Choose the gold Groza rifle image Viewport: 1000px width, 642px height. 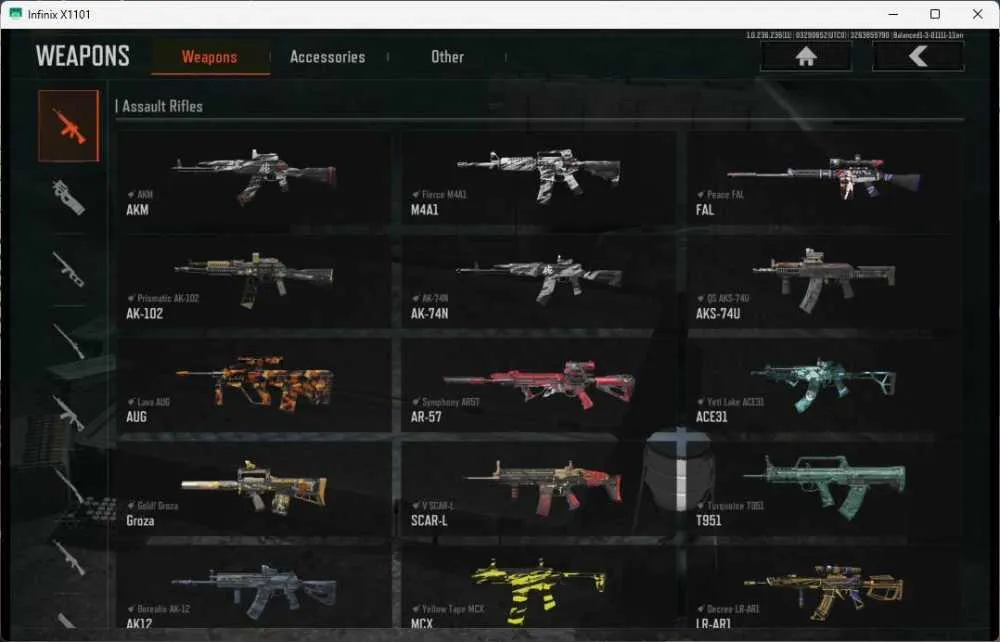(254, 486)
